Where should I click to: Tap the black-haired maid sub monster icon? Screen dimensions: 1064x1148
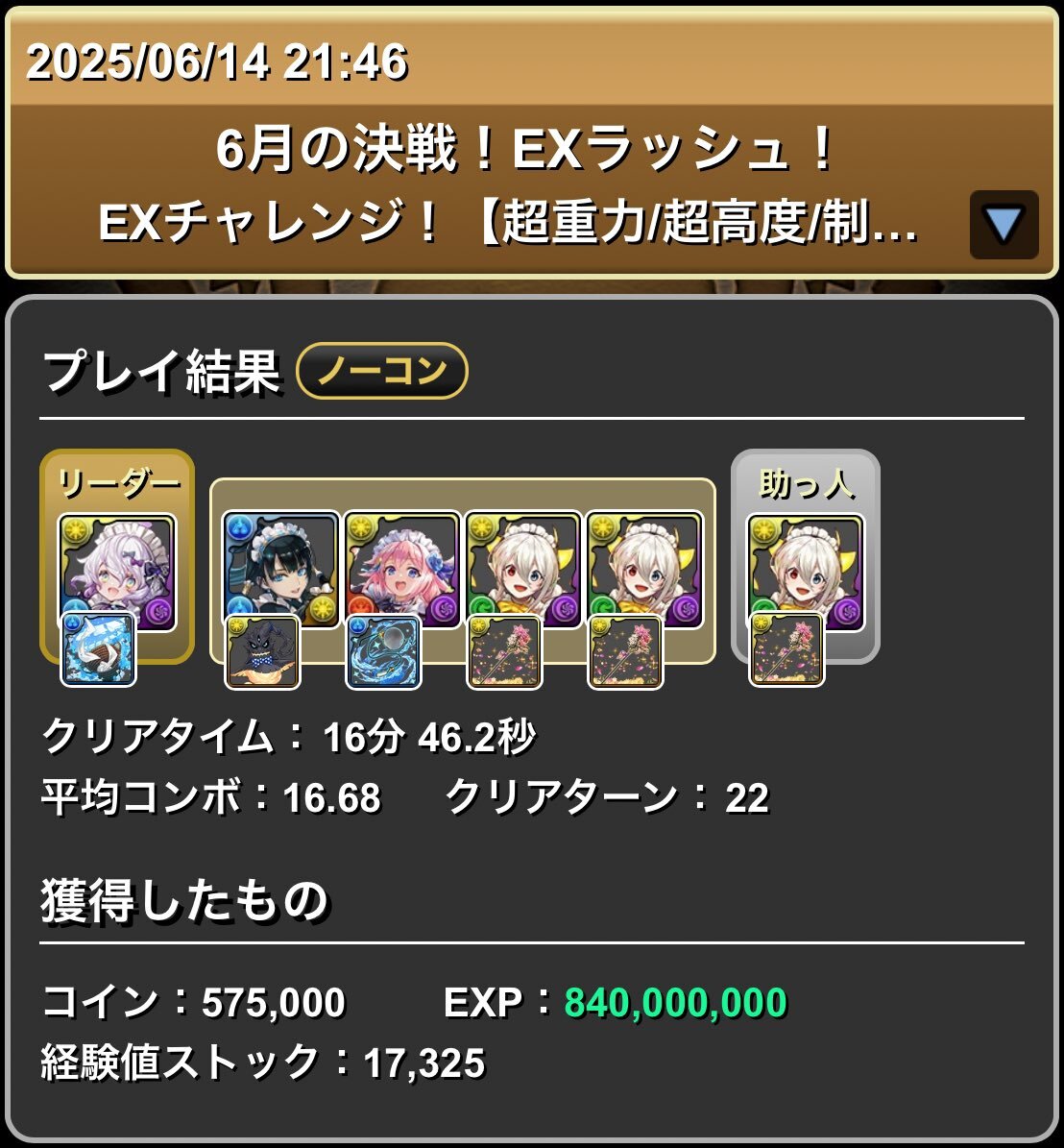(281, 570)
